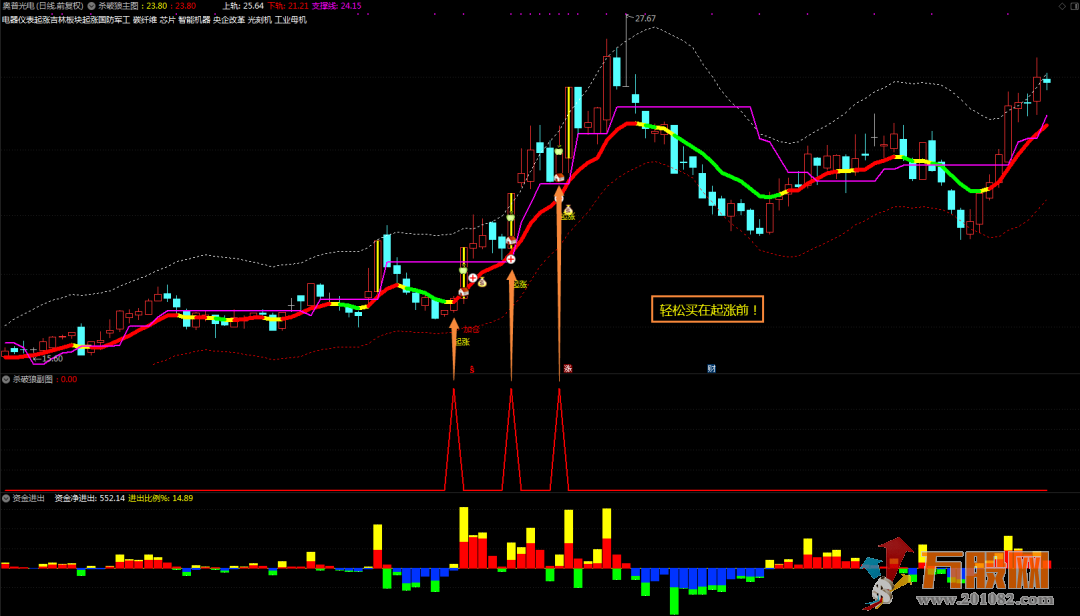Expand the 杀破狼主图 indicator dropdown
This screenshot has width=1080, height=616.
click(92, 6)
